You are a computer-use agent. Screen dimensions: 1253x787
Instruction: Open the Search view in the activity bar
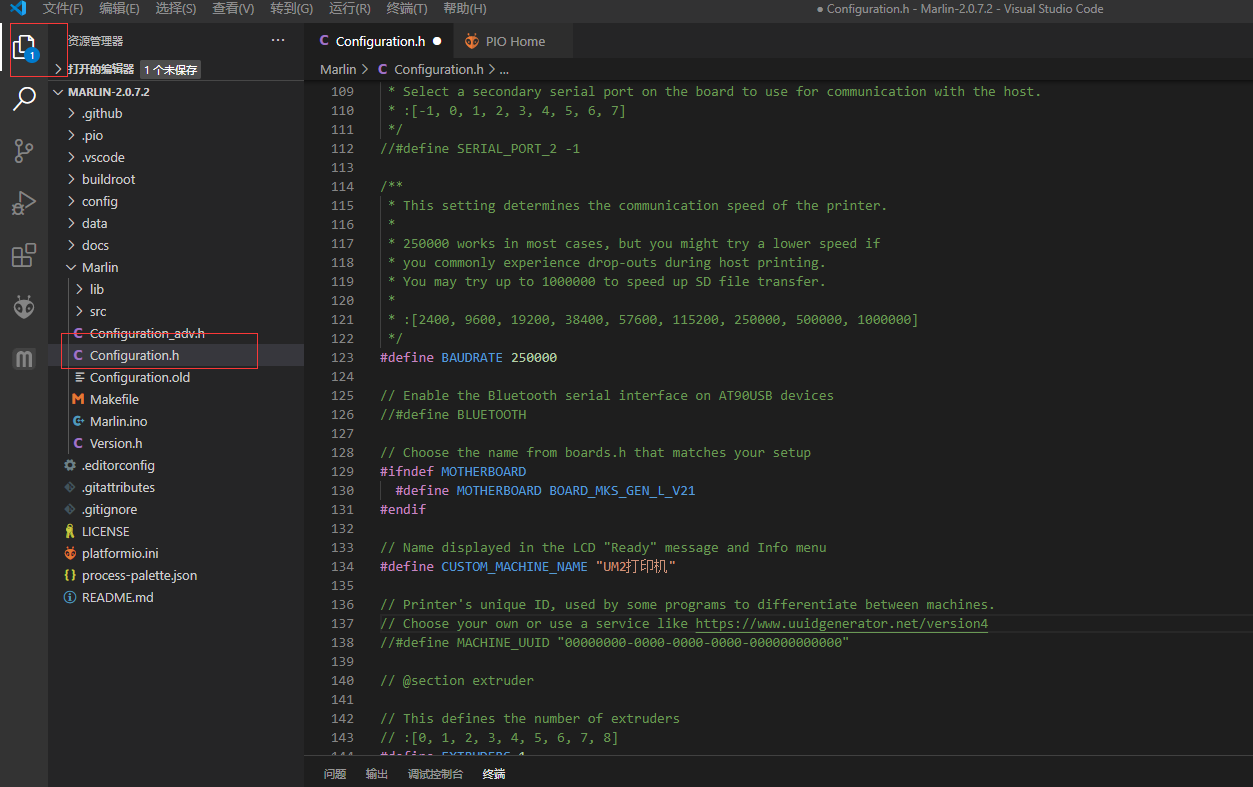point(24,99)
